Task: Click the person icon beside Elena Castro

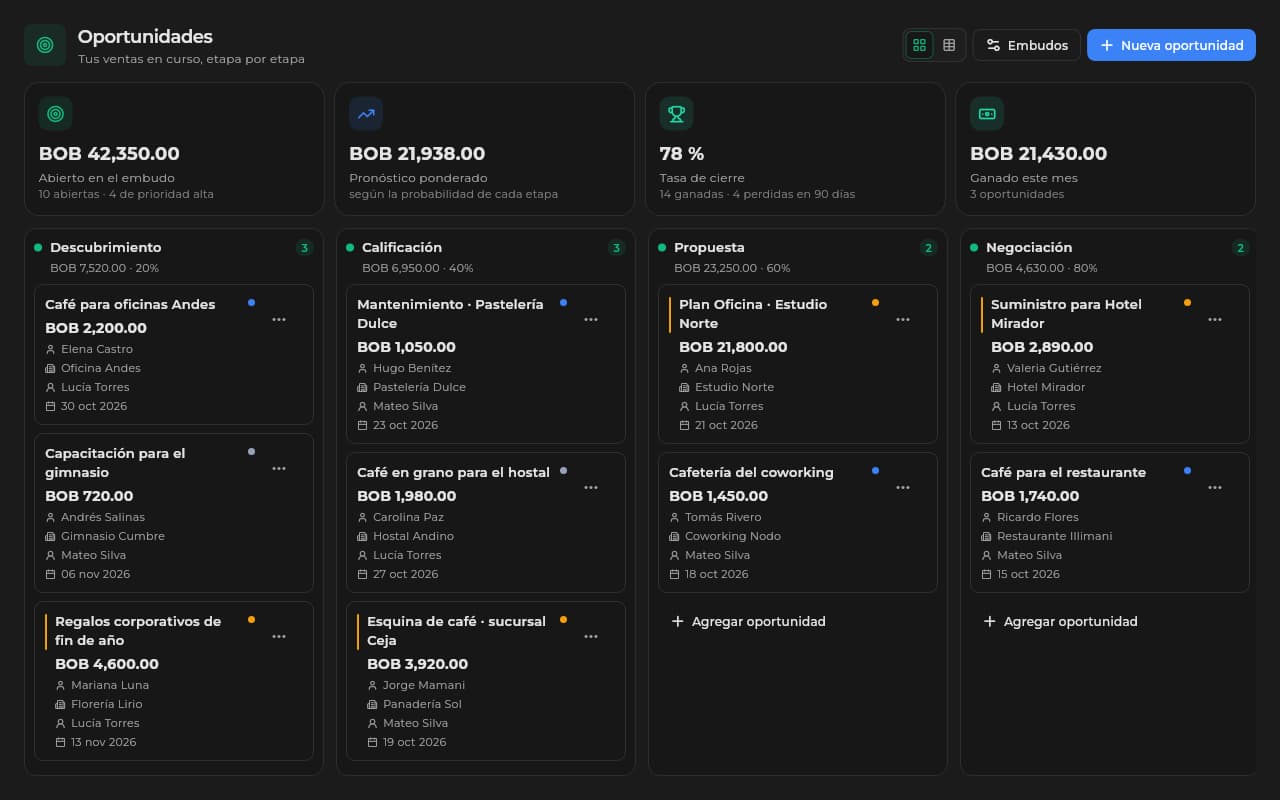Action: click(x=50, y=349)
